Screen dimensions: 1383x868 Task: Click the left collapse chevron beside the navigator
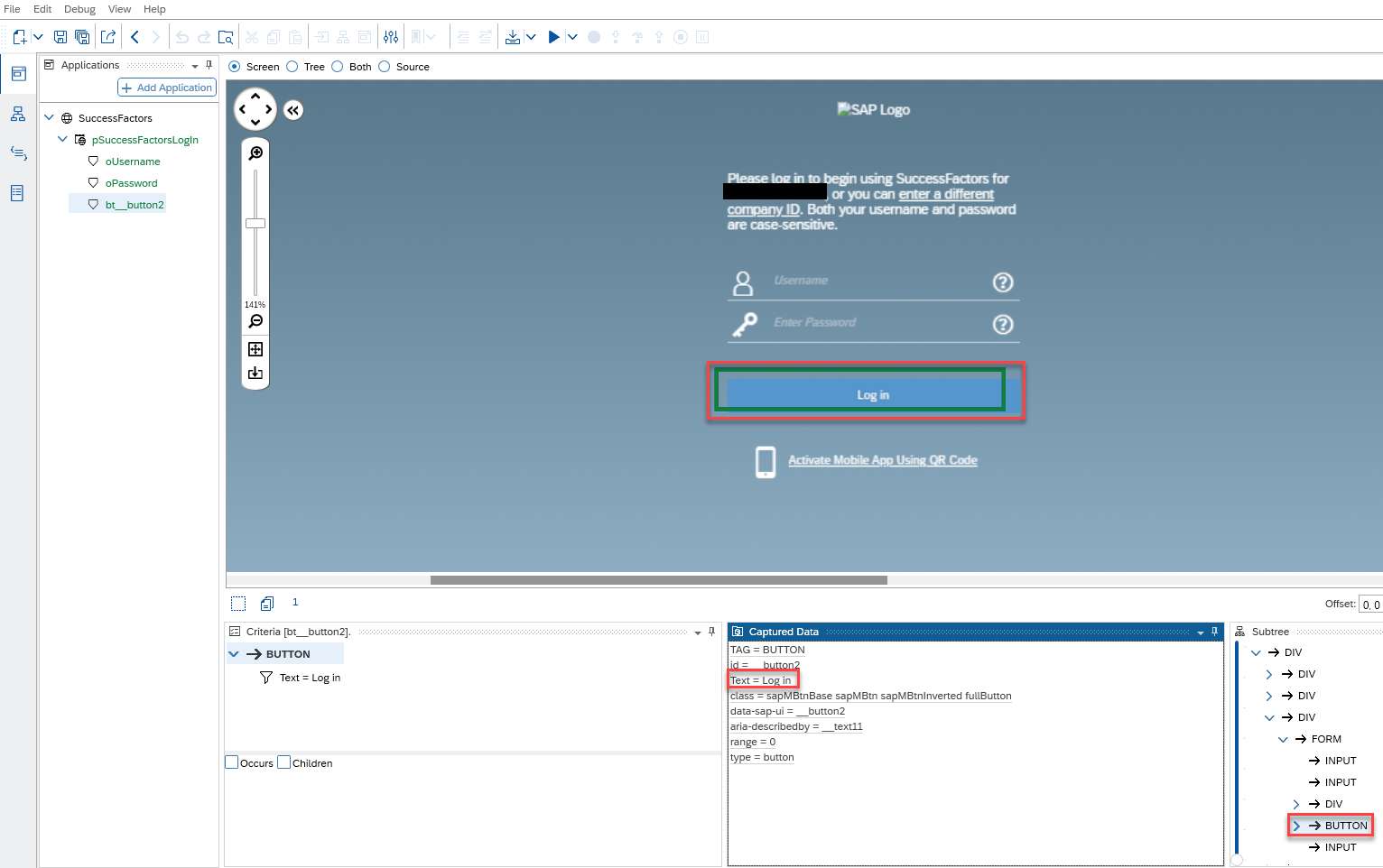pos(292,109)
